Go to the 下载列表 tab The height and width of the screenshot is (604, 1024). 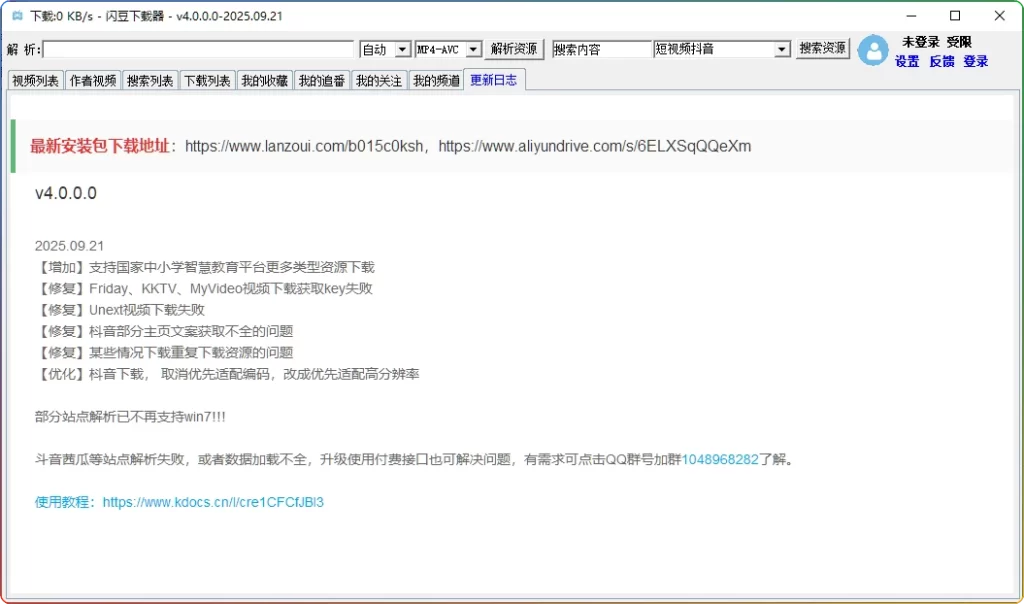click(207, 81)
